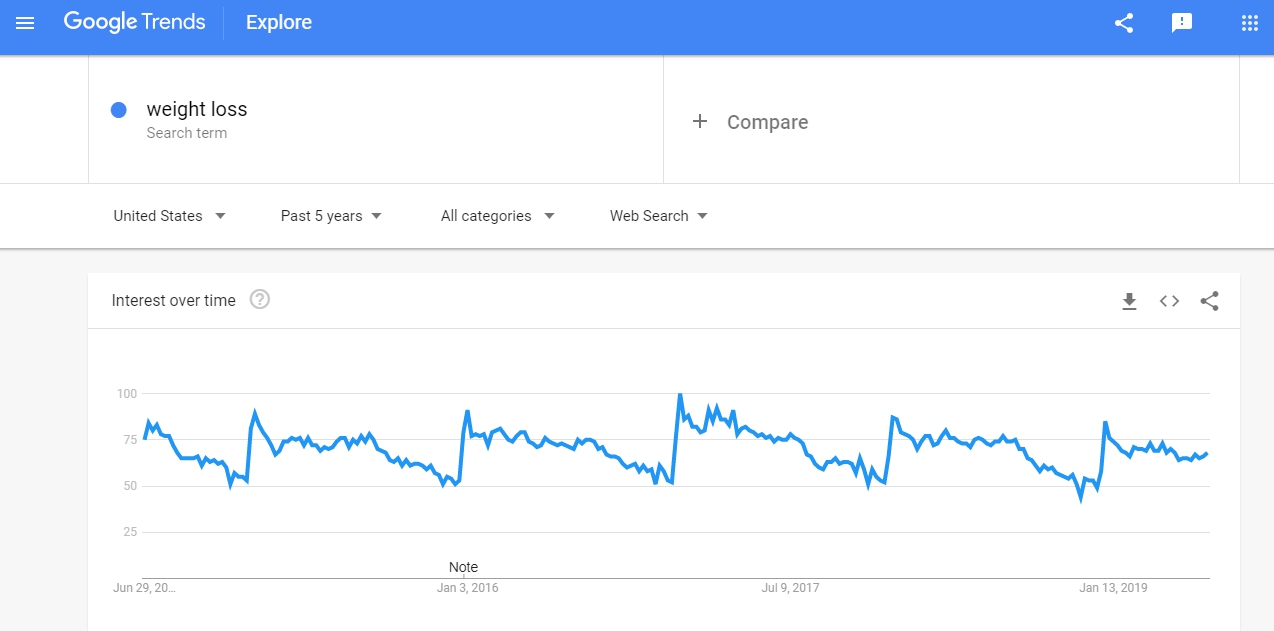Select the Explore header tab

click(279, 22)
